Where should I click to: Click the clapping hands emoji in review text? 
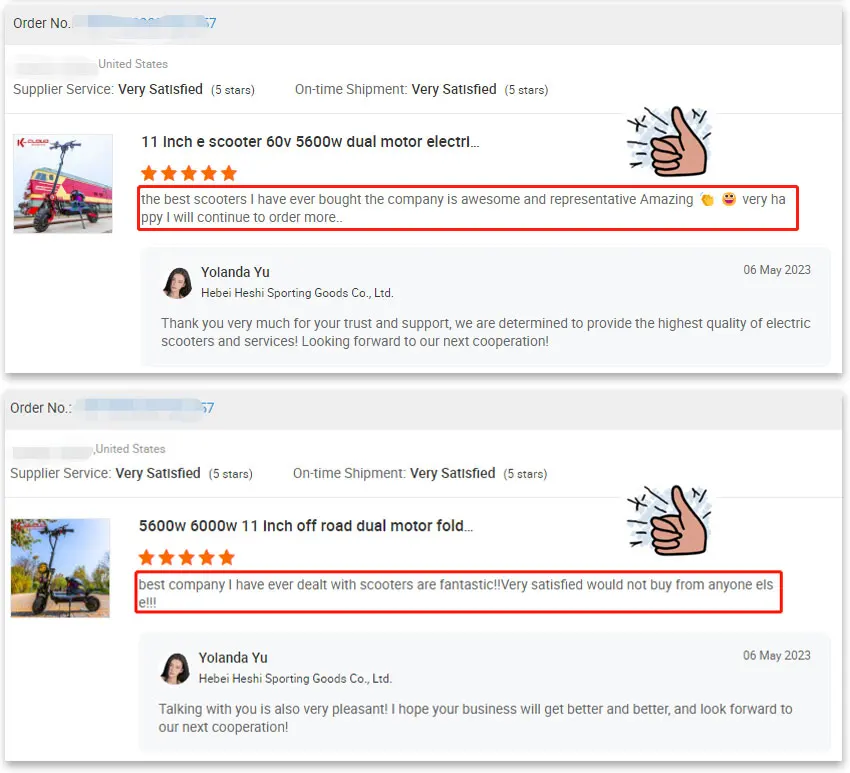coord(707,199)
